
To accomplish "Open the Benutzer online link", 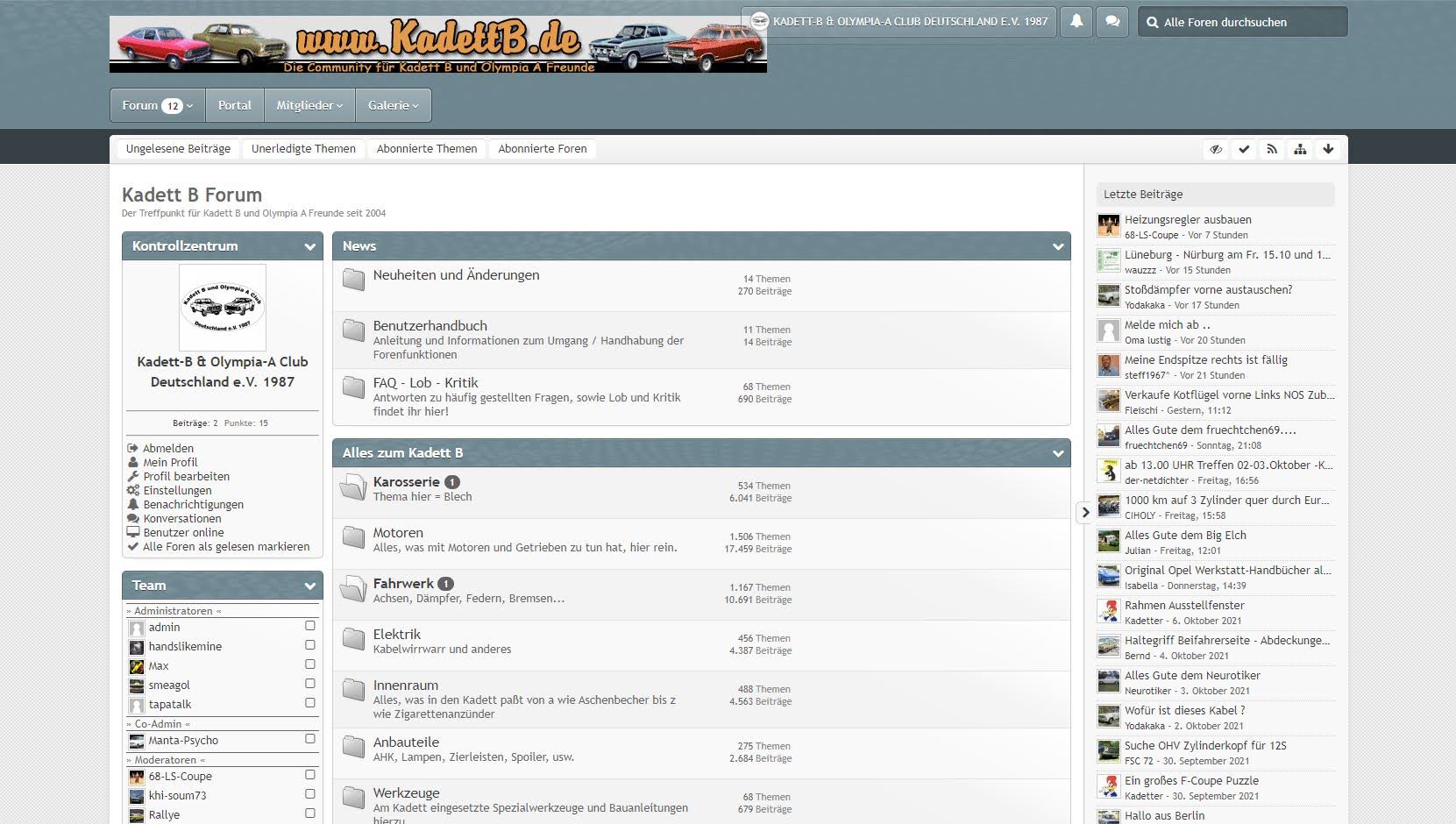I will [183, 532].
